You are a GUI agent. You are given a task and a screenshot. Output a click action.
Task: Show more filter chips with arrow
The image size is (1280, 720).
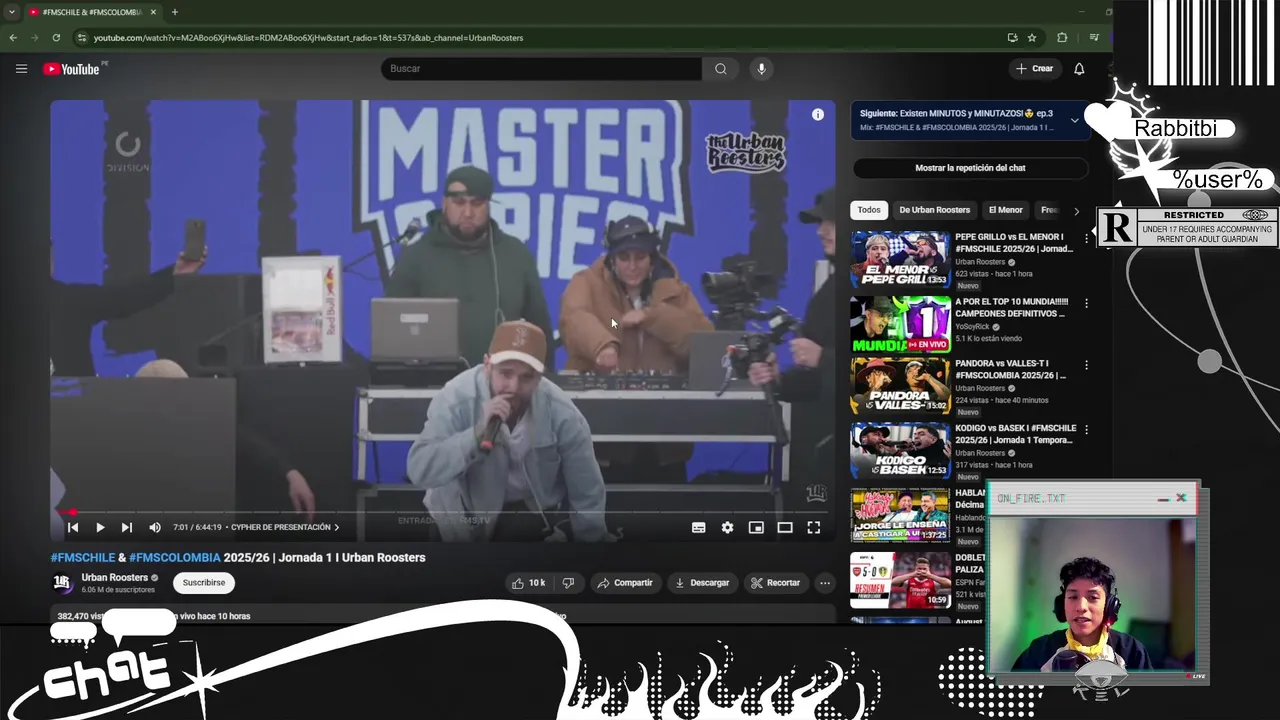pyautogui.click(x=1076, y=211)
